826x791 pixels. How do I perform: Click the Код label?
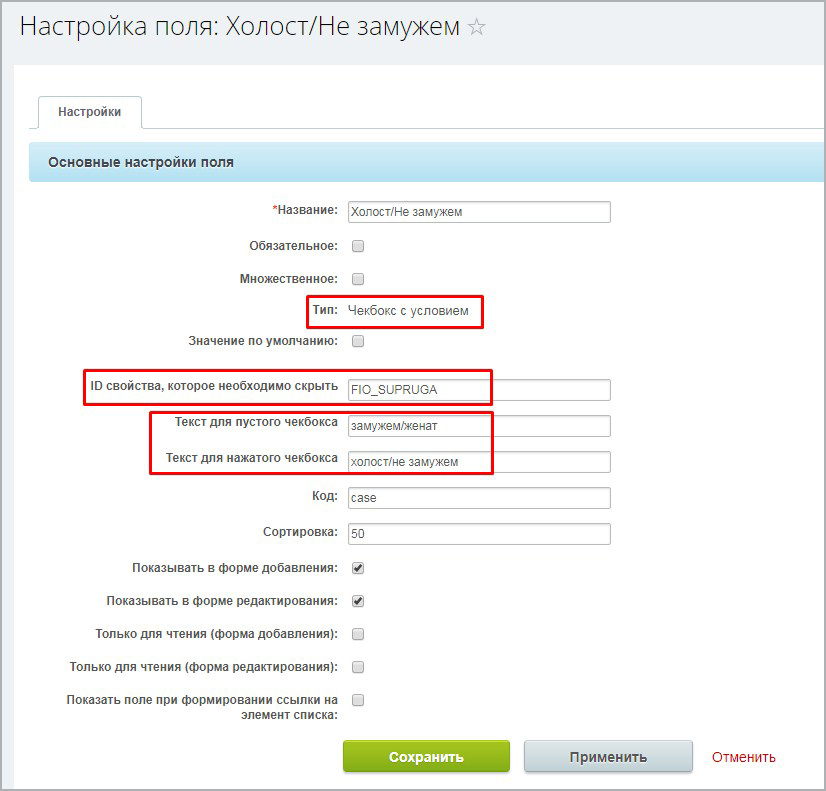pos(324,496)
